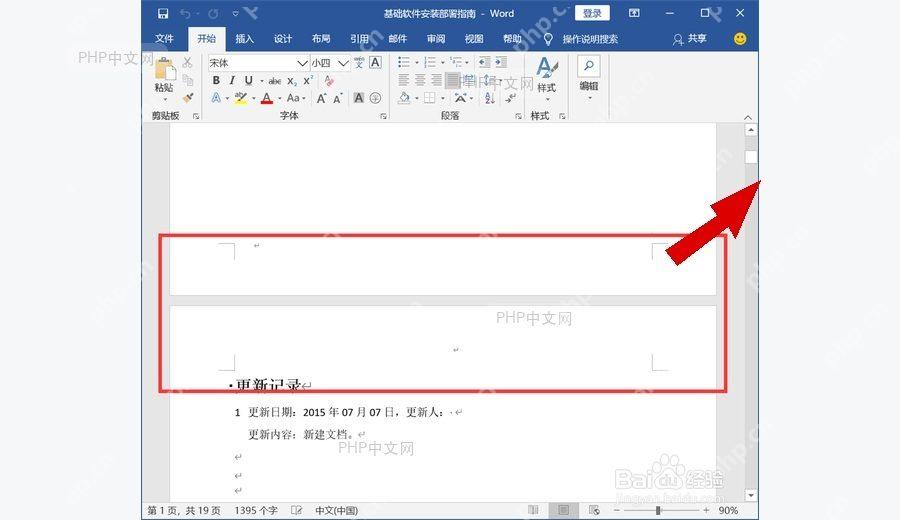Switch to the 引用 tab
Image resolution: width=900 pixels, height=520 pixels.
point(359,38)
